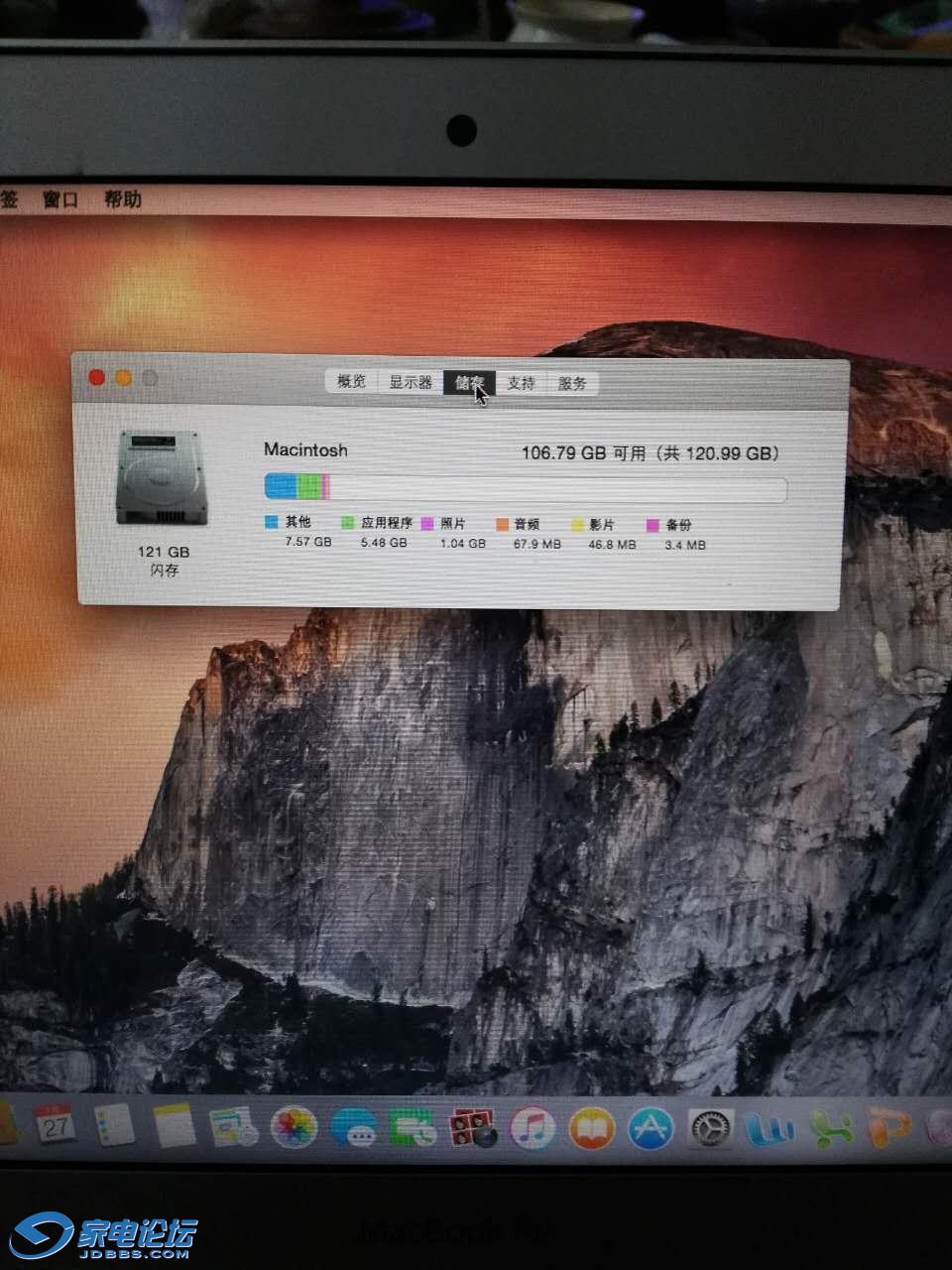The width and height of the screenshot is (952, 1270).
Task: Launch Photos from the dock
Action: coord(295,1127)
